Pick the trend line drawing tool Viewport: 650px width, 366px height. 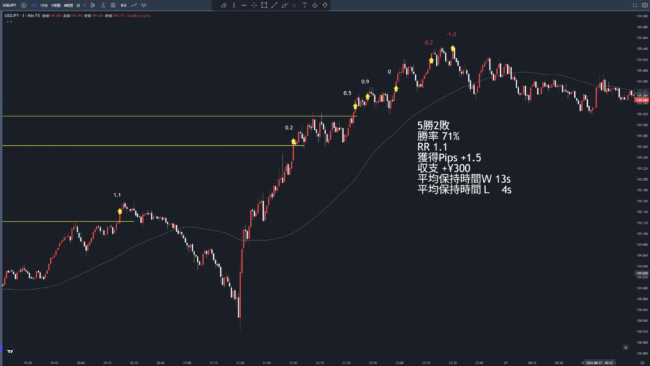point(274,5)
